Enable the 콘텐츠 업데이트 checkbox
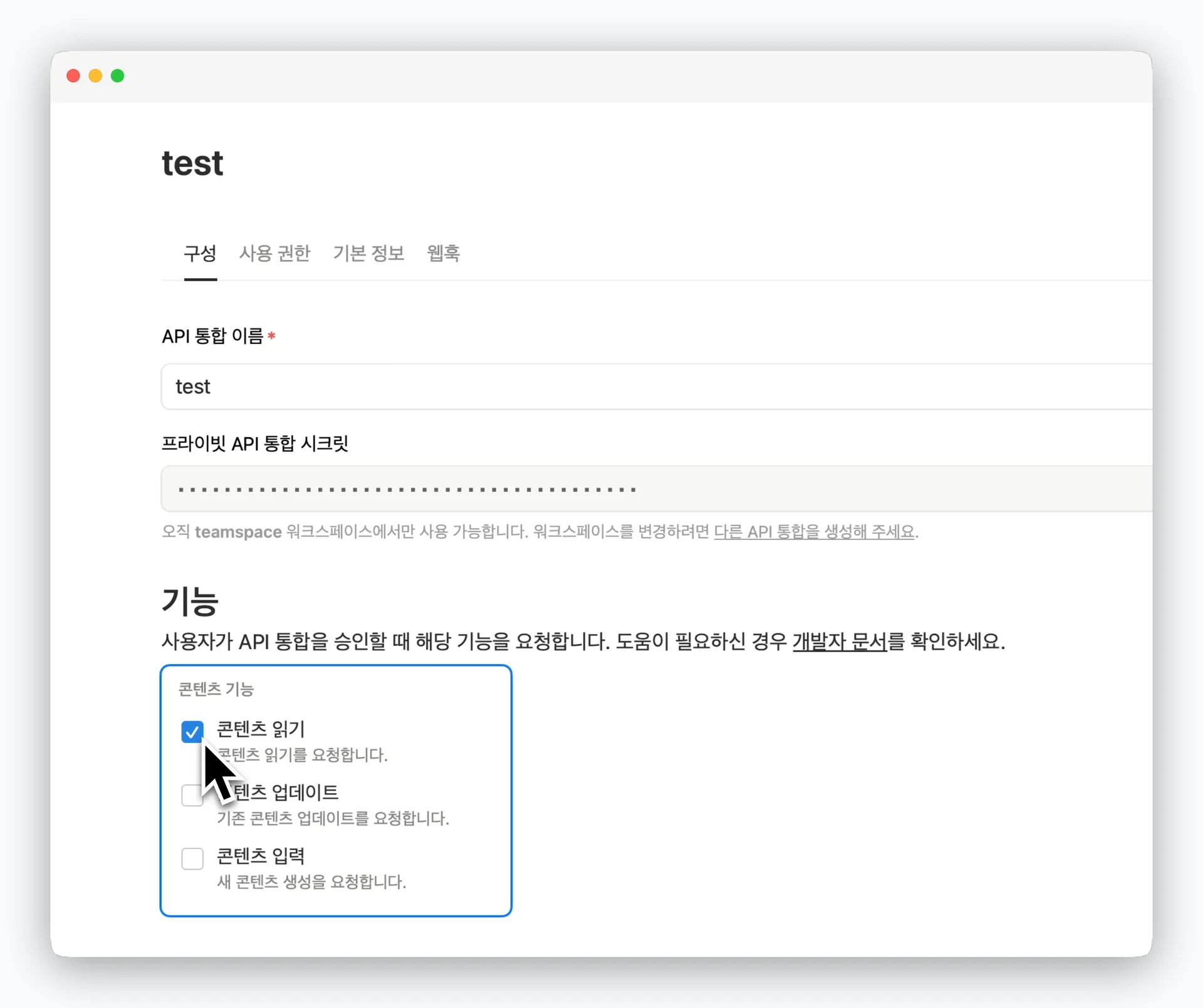Image resolution: width=1203 pixels, height=1008 pixels. (190, 796)
